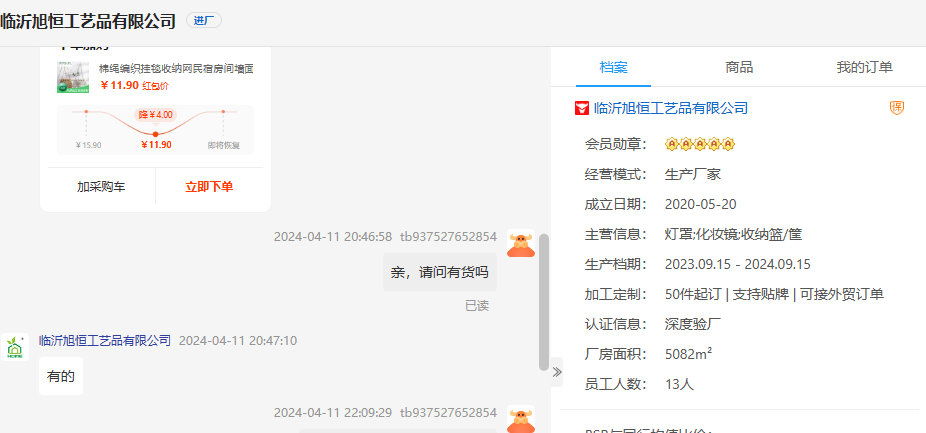Image resolution: width=926 pixels, height=433 pixels.
Task: Click the 降¥4.00 price drop chart
Action: click(155, 130)
